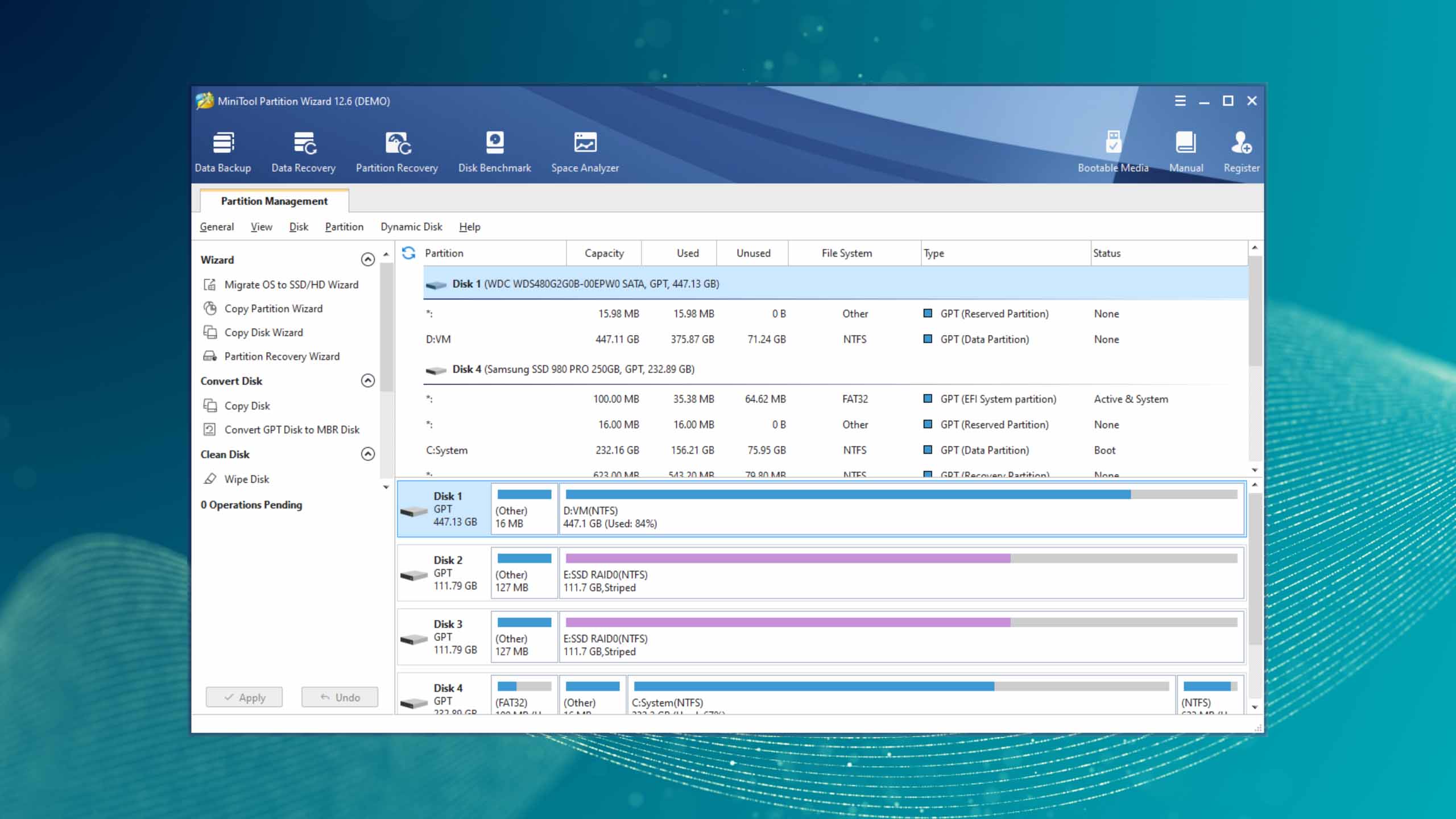This screenshot has width=1456, height=819.
Task: Click color square of D:VM Data Partition type
Action: pyautogui.click(x=928, y=339)
